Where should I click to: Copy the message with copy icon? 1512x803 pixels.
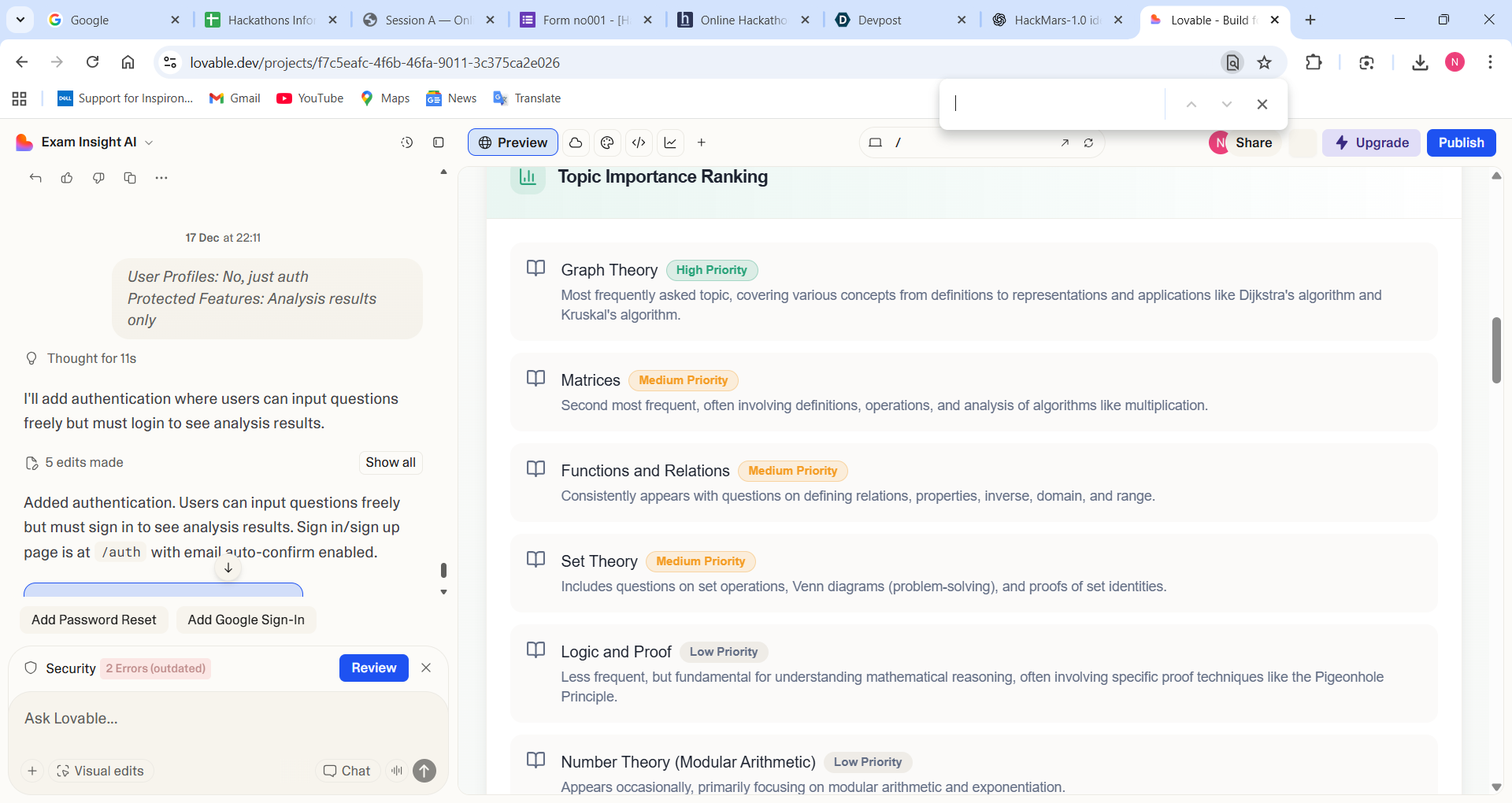(130, 178)
